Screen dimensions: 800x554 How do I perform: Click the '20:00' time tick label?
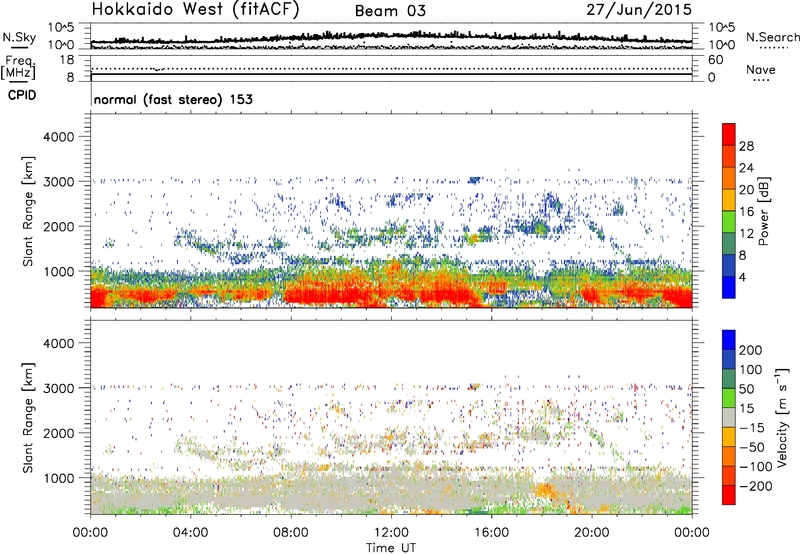click(x=592, y=533)
